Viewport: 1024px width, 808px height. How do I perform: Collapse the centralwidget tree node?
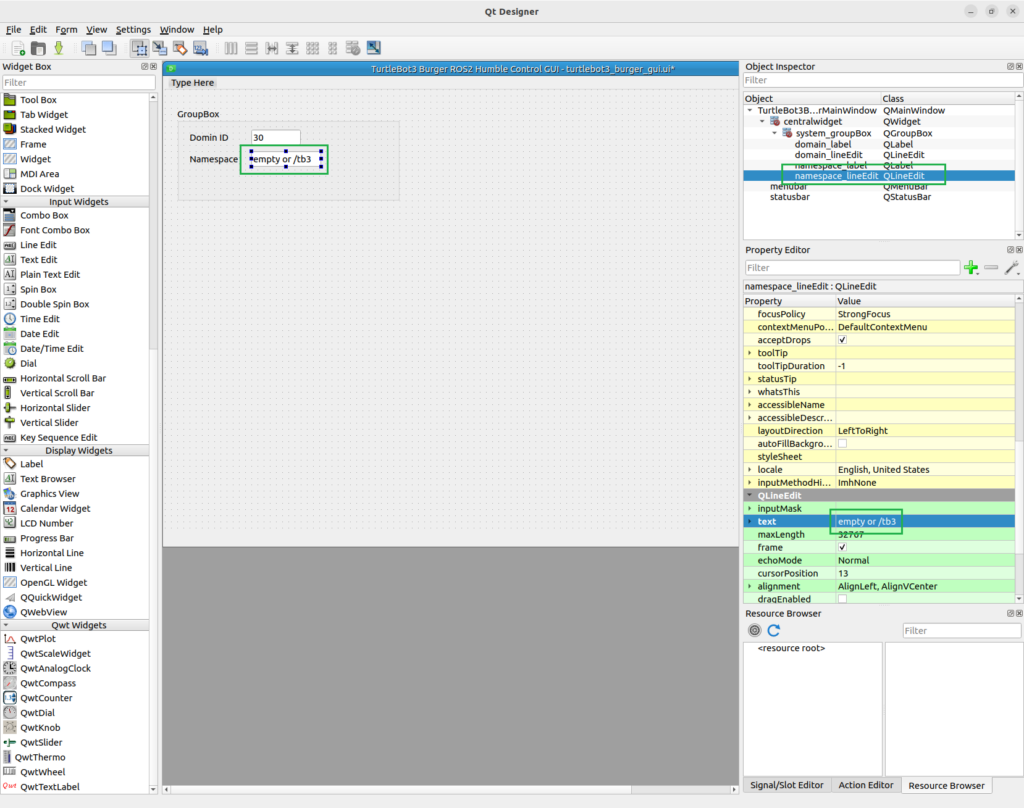click(762, 121)
